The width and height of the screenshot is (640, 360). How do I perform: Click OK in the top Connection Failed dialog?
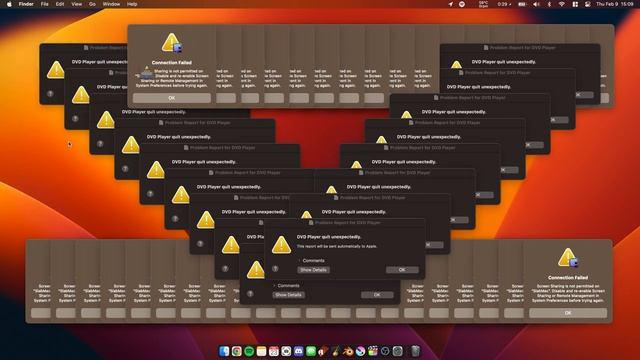point(172,98)
